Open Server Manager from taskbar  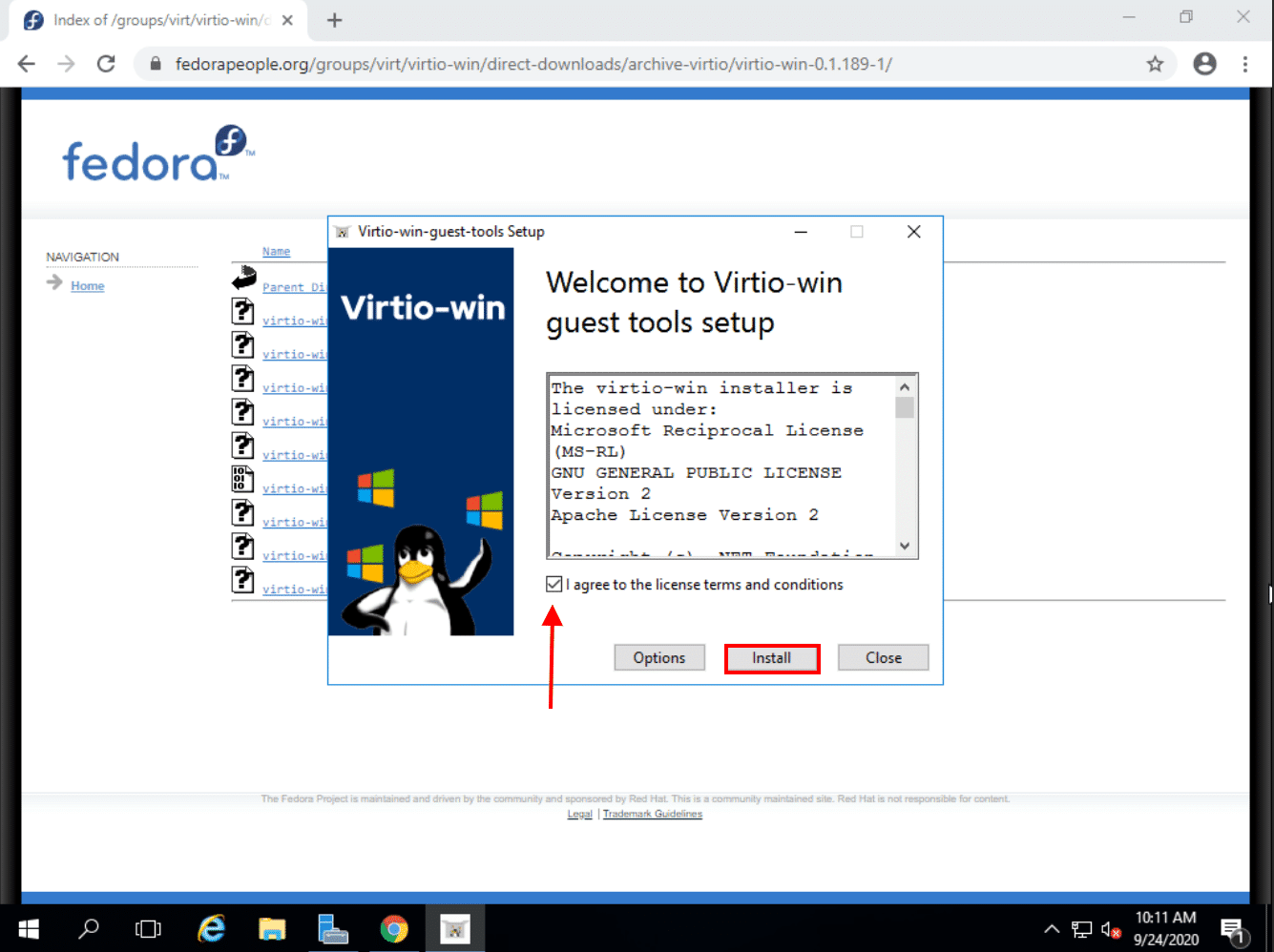333,928
